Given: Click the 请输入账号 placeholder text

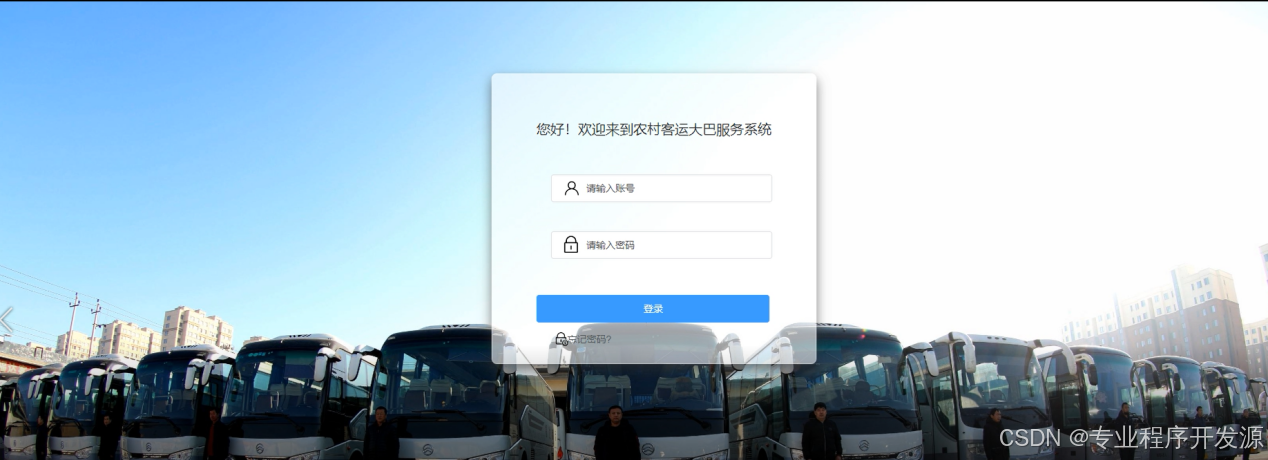Looking at the screenshot, I should (x=610, y=188).
